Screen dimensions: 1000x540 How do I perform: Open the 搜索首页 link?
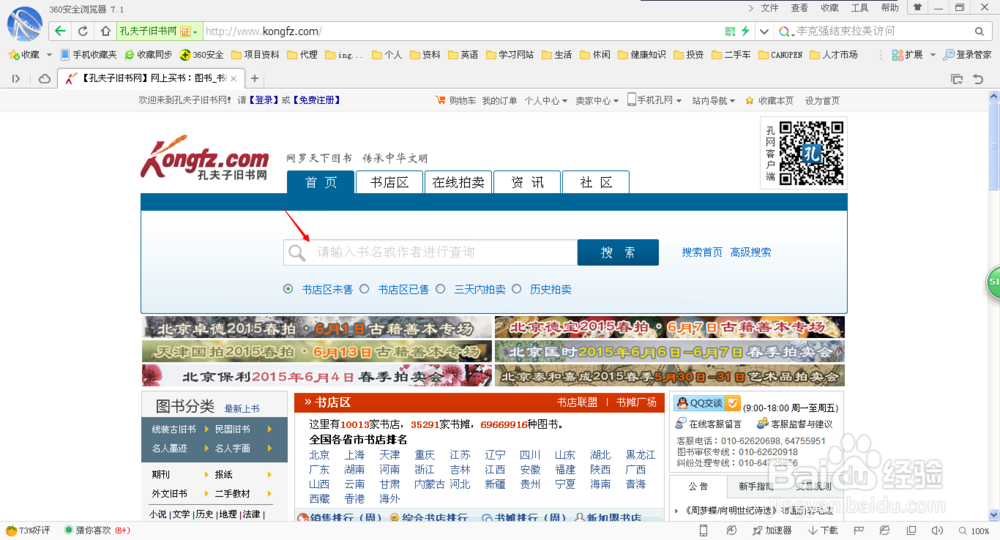[x=702, y=252]
